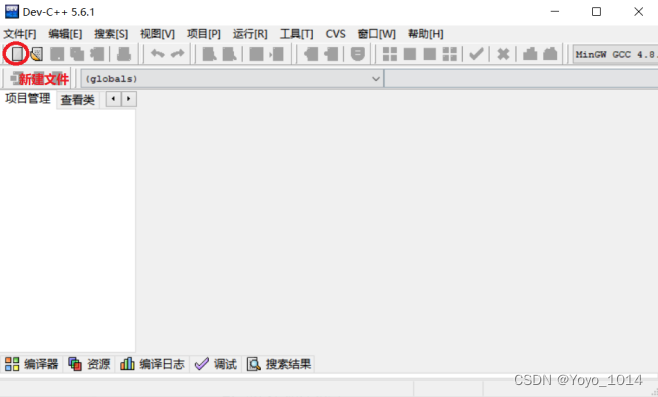Open the 视图[V] menu
Screen dimensions: 658x397
pyautogui.click(x=157, y=34)
